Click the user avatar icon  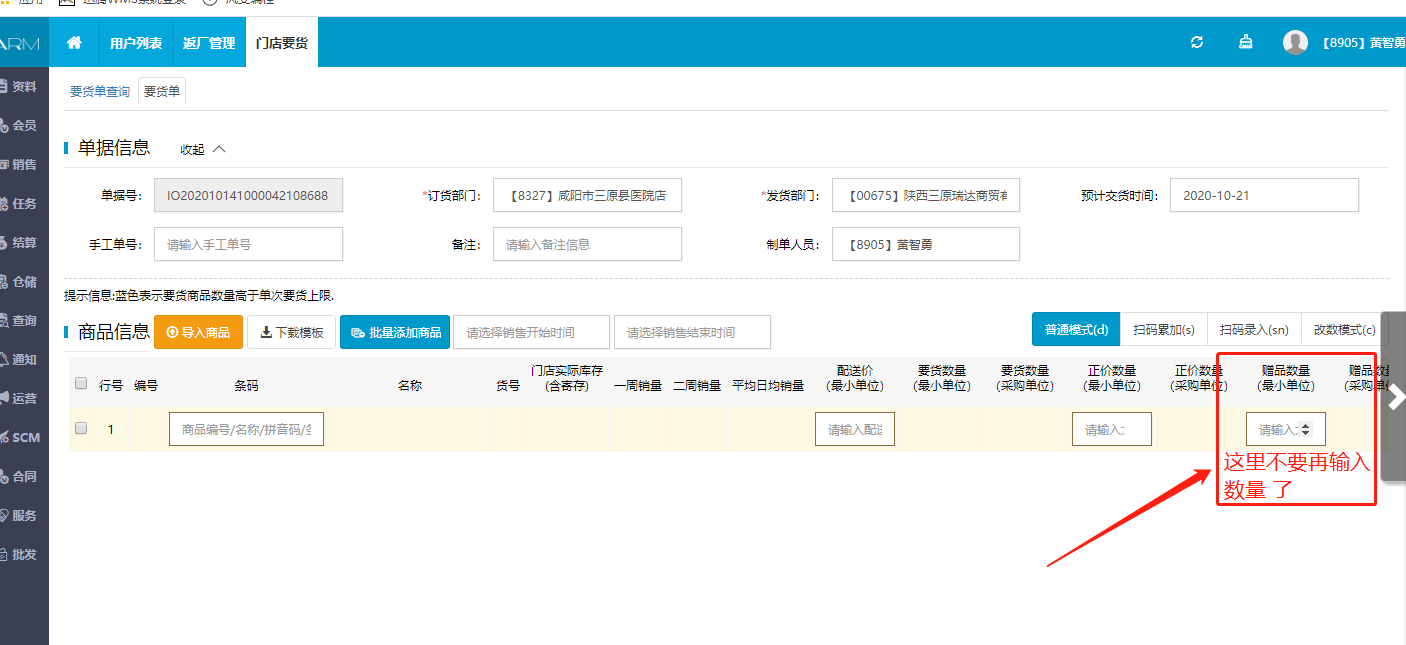[x=1295, y=42]
